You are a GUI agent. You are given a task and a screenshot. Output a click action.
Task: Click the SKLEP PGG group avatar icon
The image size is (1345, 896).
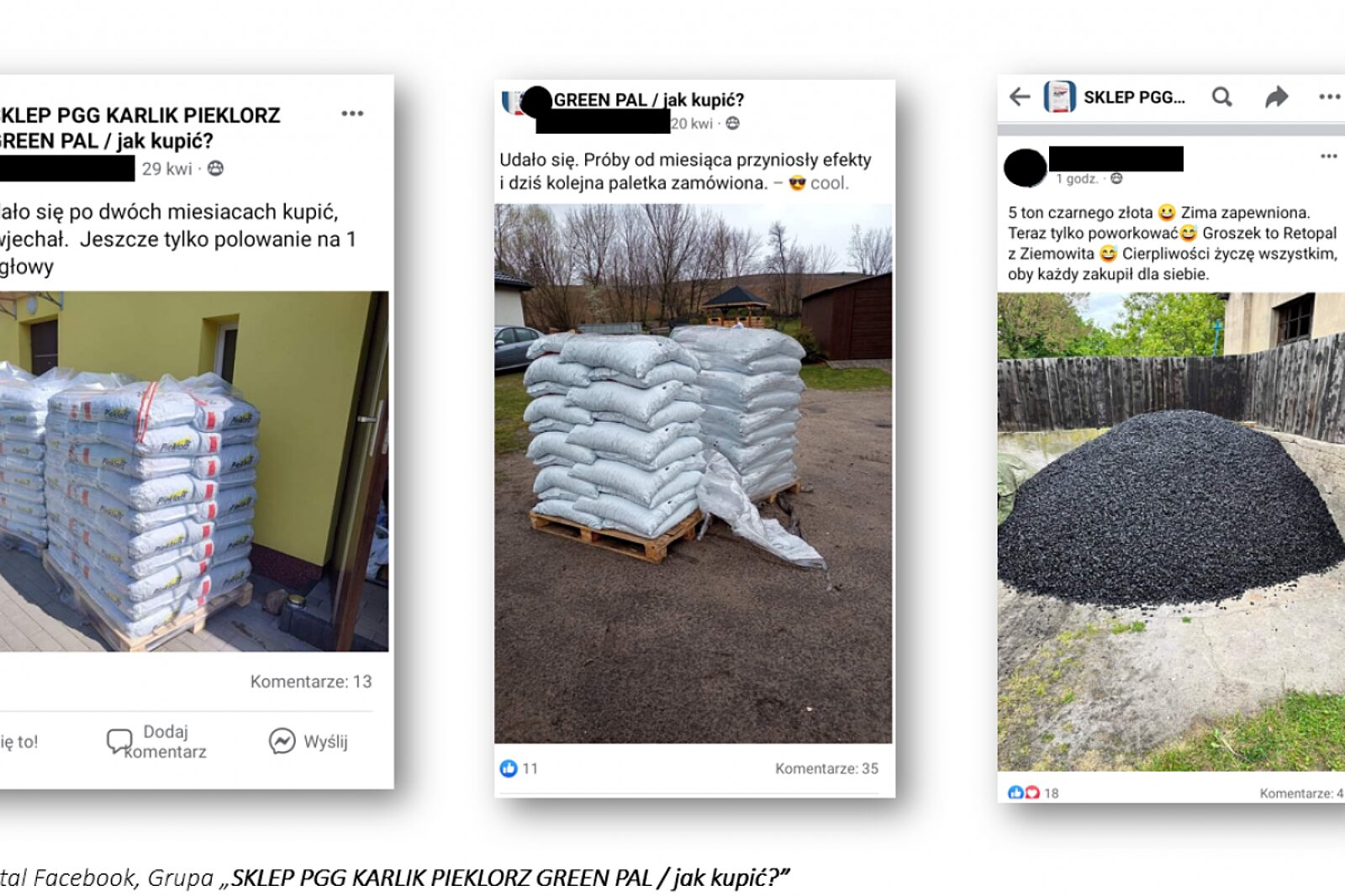pos(1059,97)
